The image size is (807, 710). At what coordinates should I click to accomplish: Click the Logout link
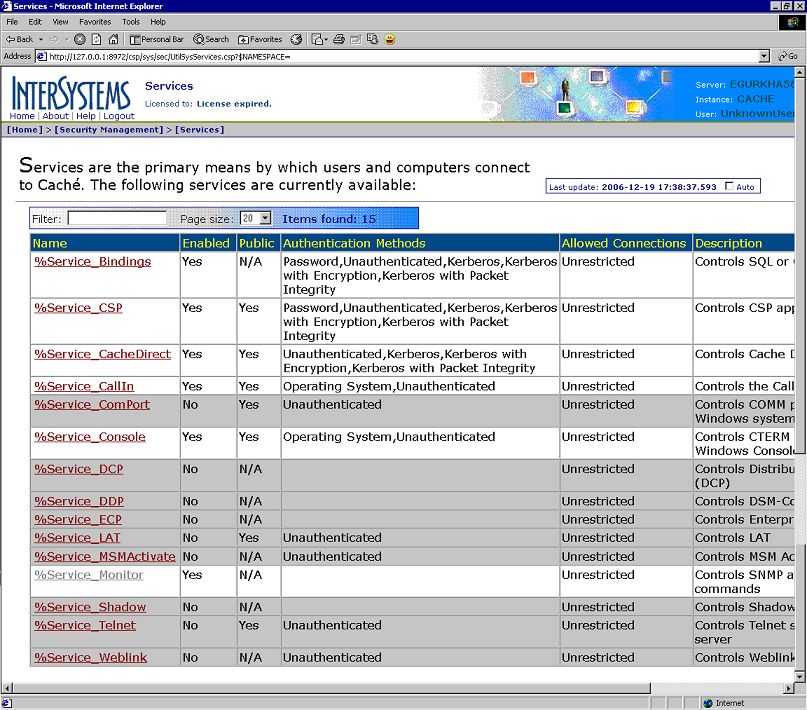tap(119, 116)
